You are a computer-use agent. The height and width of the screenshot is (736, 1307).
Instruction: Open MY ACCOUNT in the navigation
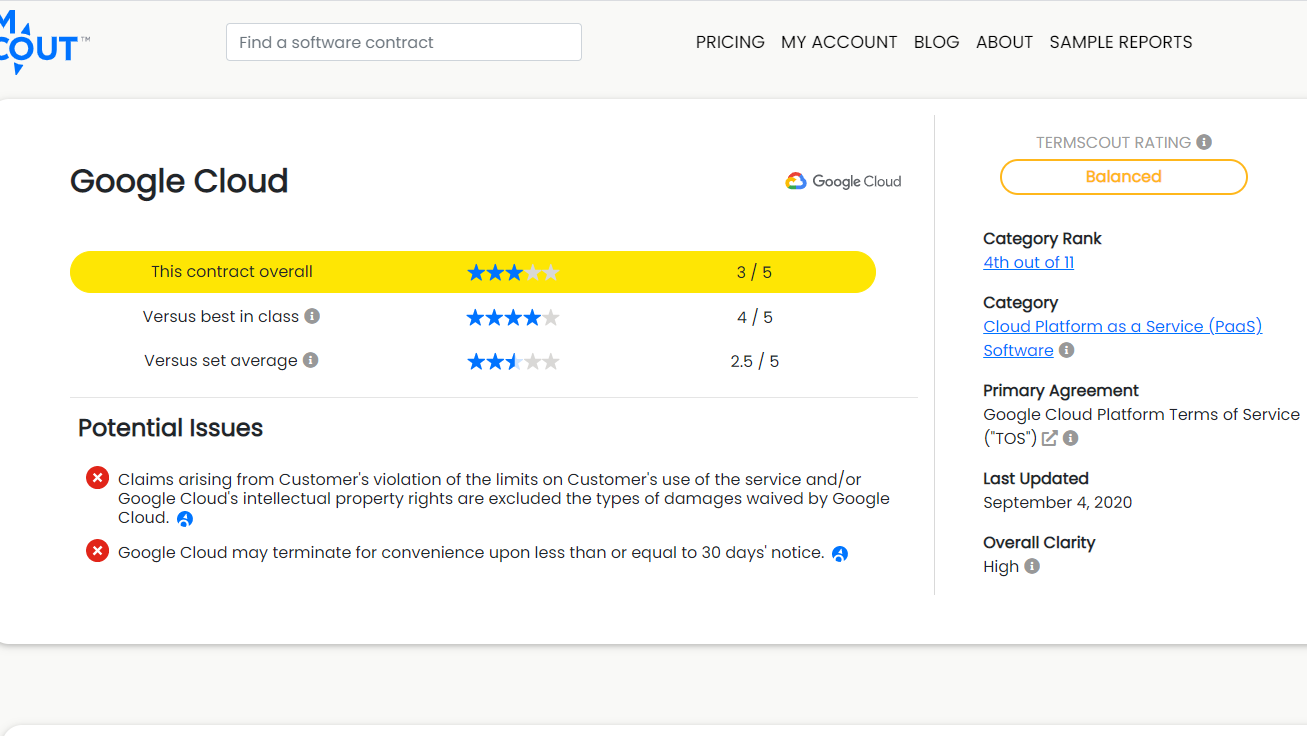coord(839,42)
